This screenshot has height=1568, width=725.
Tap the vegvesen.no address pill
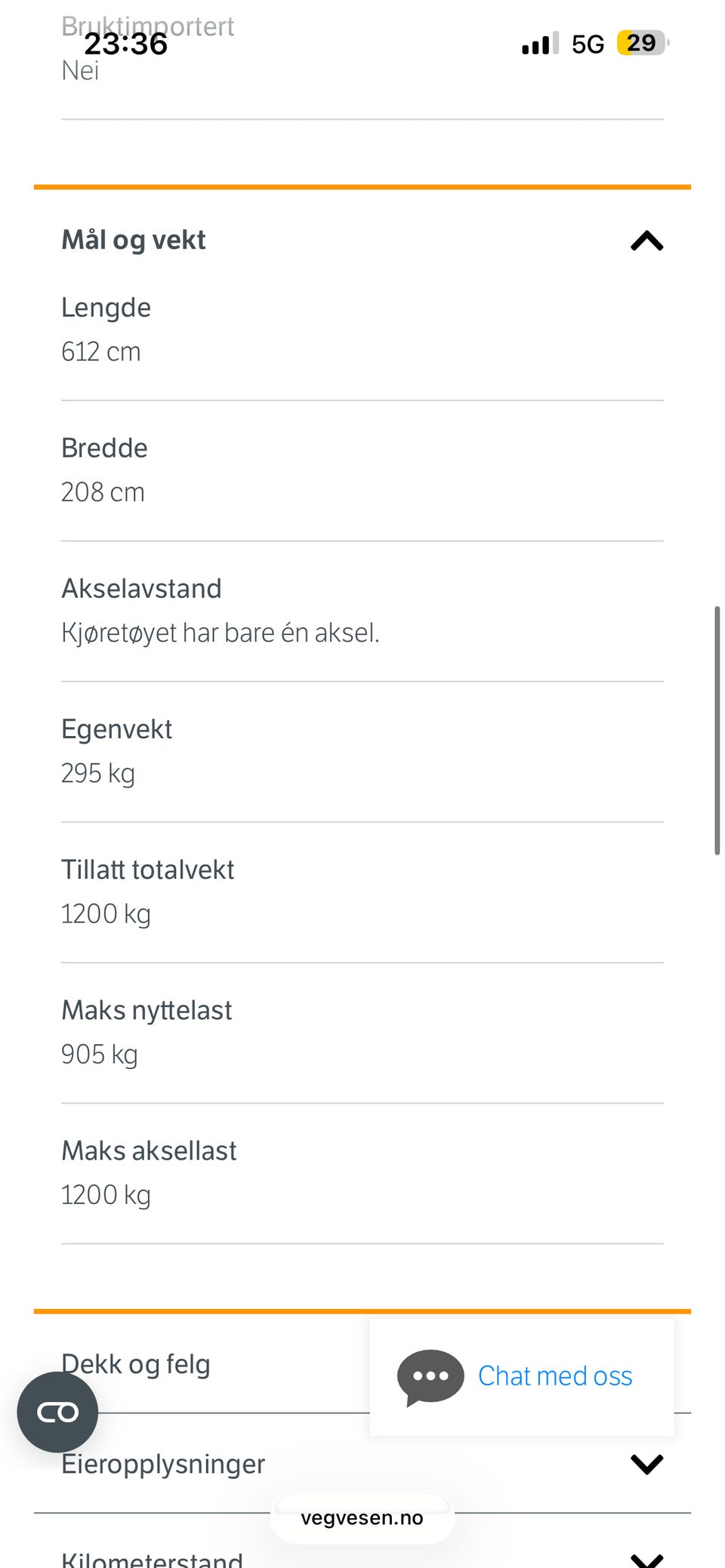[x=362, y=1517]
